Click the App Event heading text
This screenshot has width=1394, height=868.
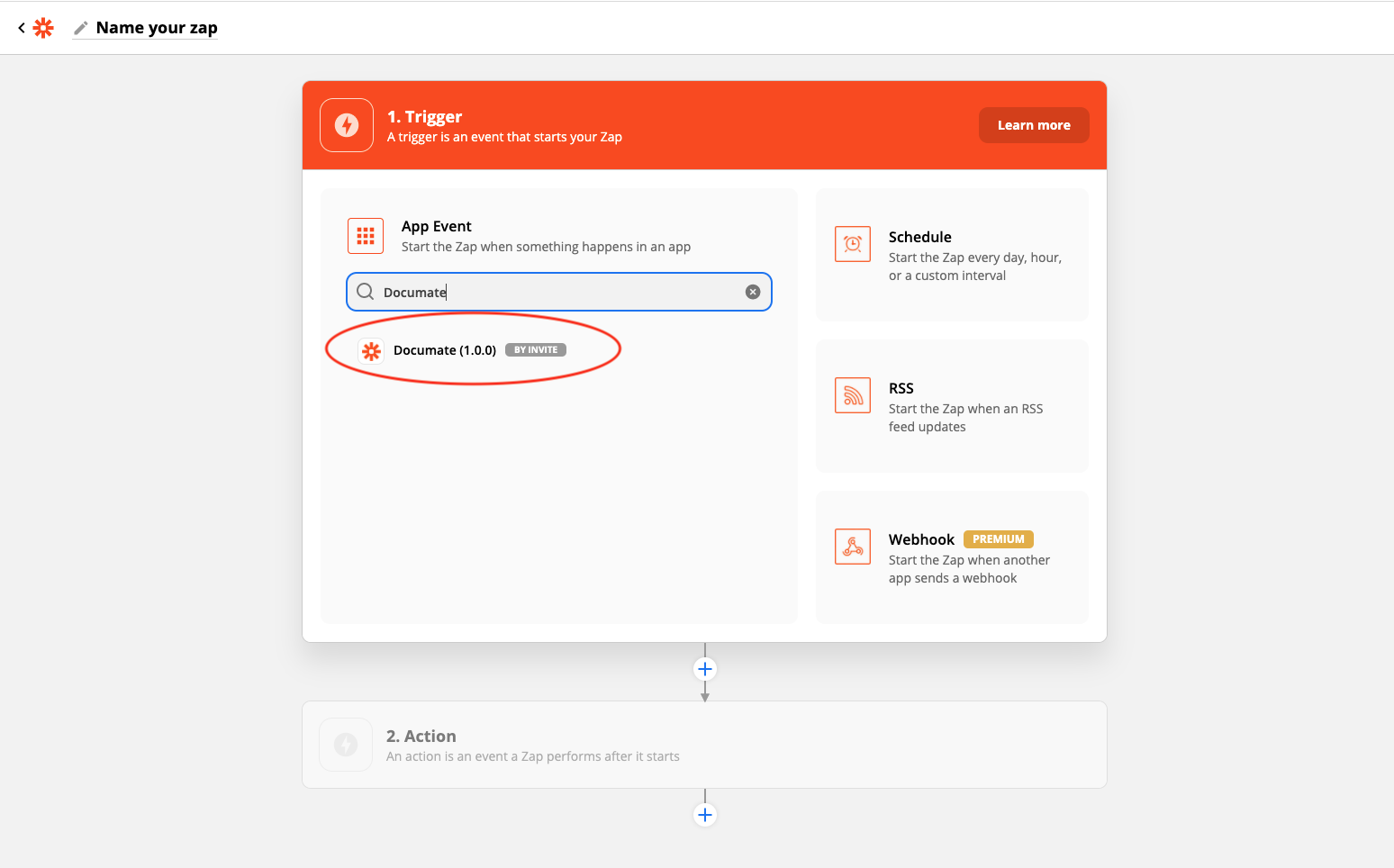(437, 226)
